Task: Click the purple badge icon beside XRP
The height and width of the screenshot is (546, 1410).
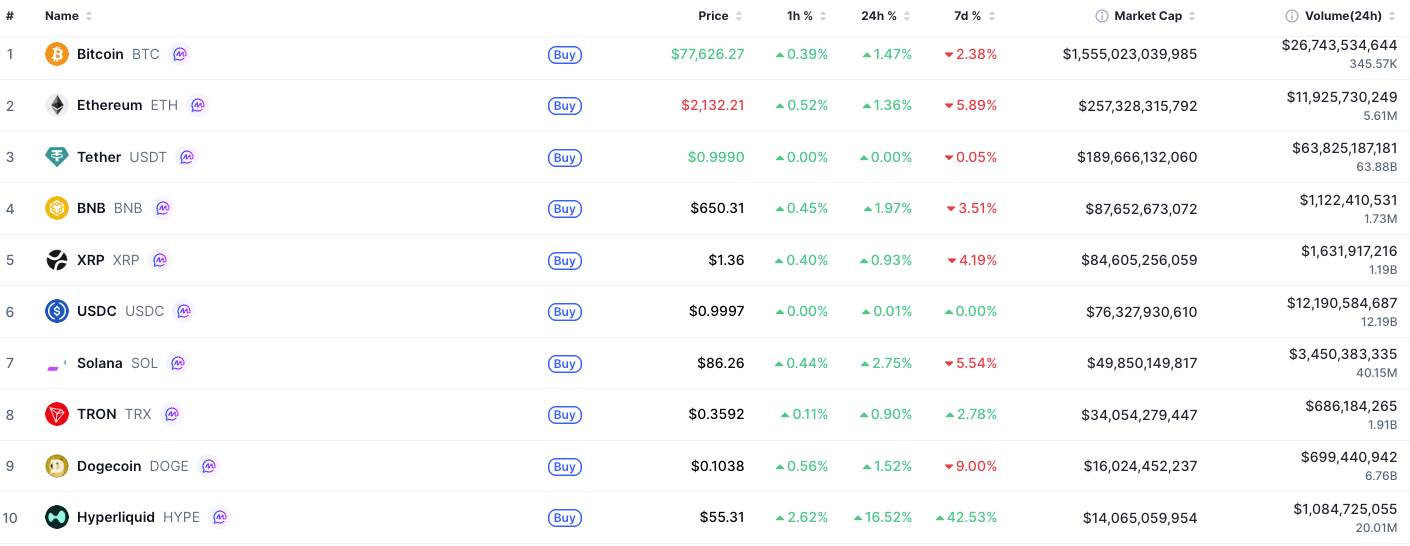Action: coord(160,260)
